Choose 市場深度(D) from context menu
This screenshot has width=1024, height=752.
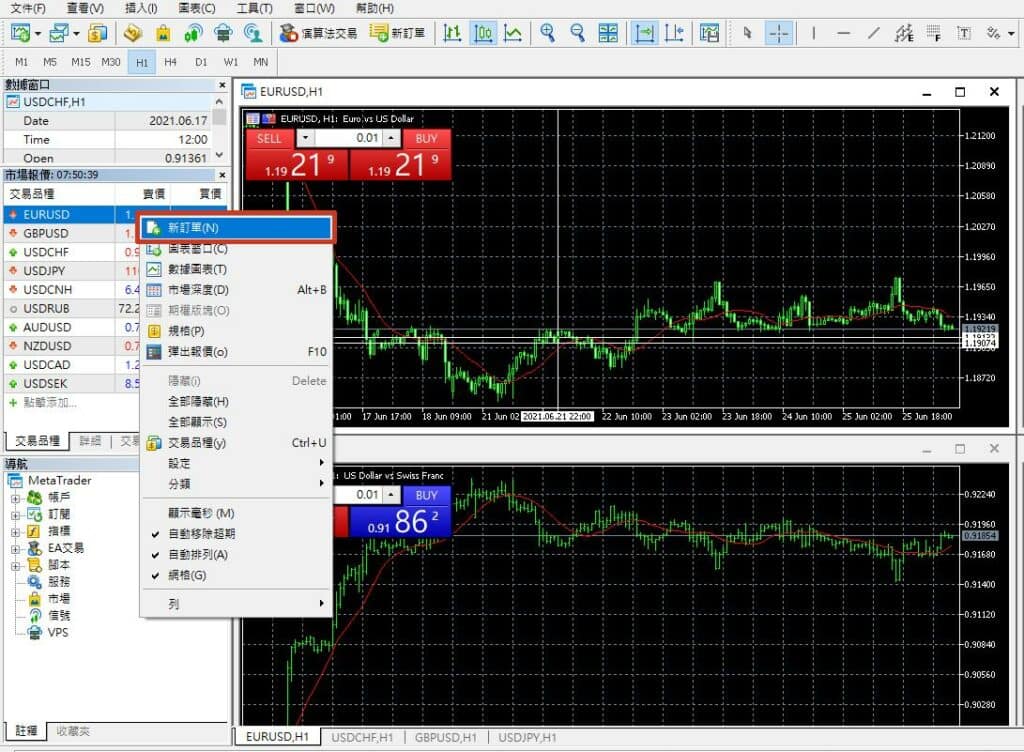point(236,290)
